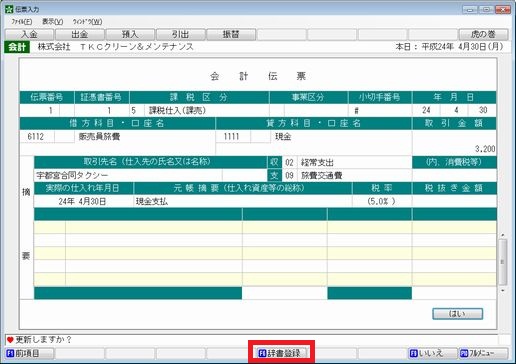
Task: Confirm update with the はい button
Action: pos(457,314)
